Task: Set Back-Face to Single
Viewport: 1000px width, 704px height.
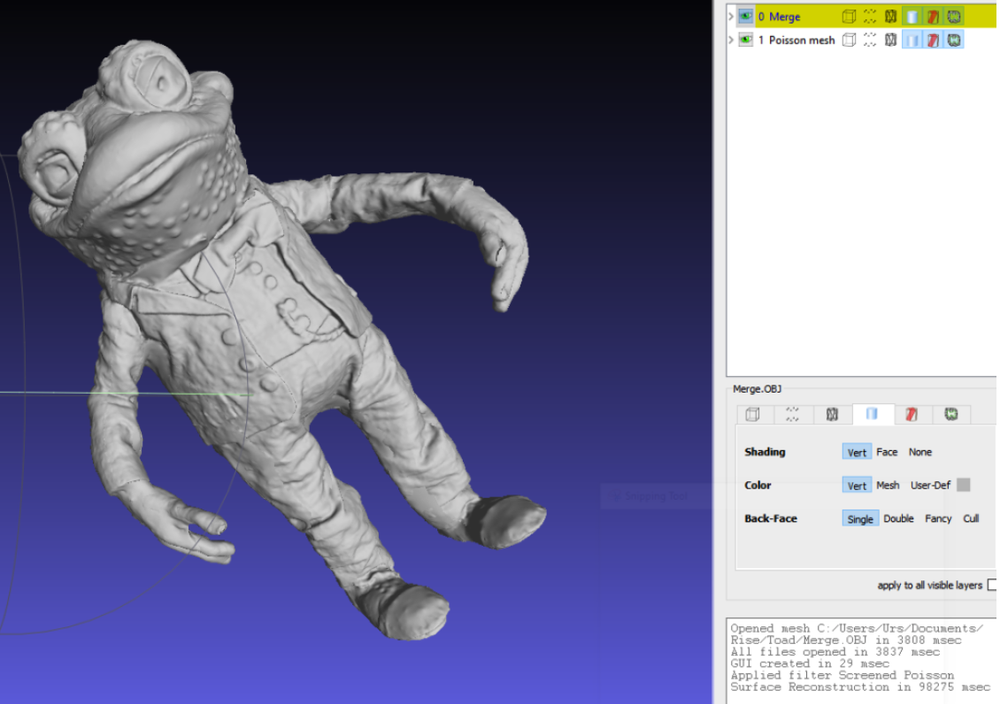Action: click(x=860, y=519)
